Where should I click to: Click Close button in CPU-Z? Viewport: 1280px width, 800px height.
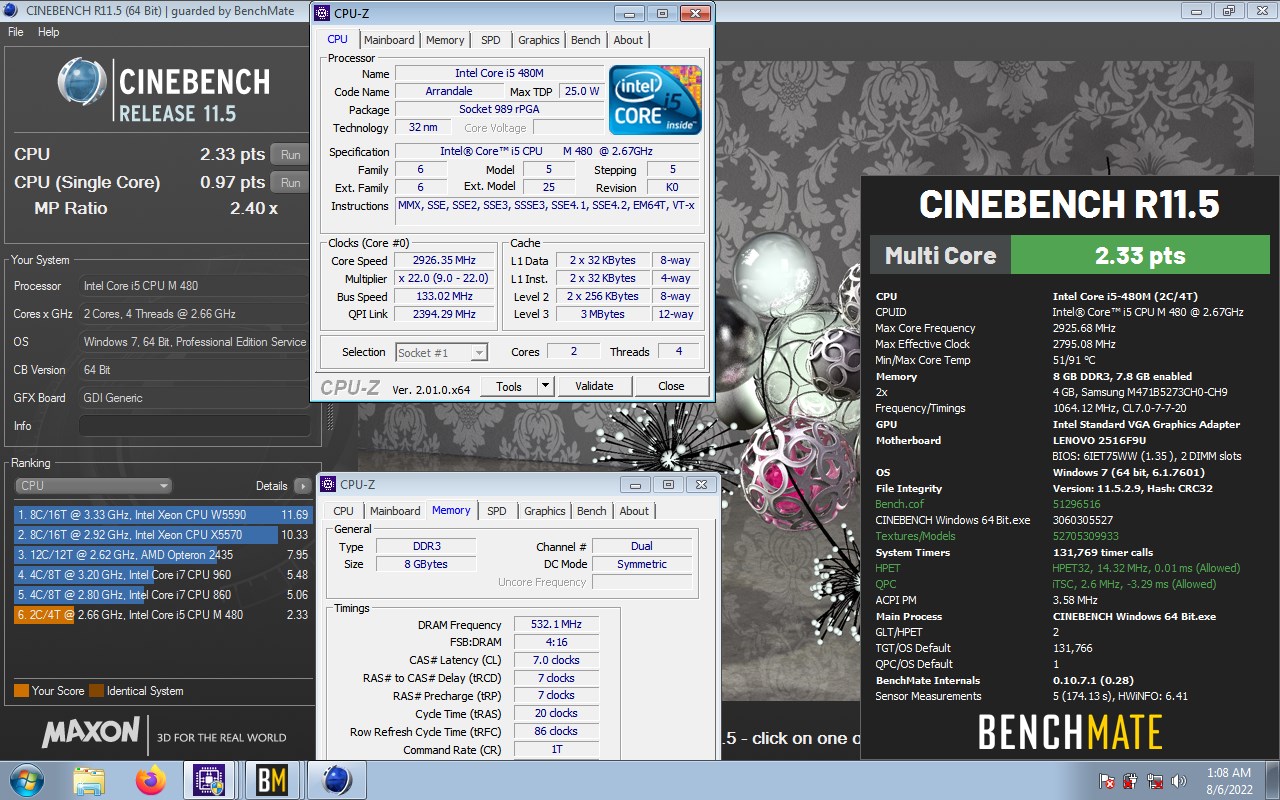click(x=671, y=386)
